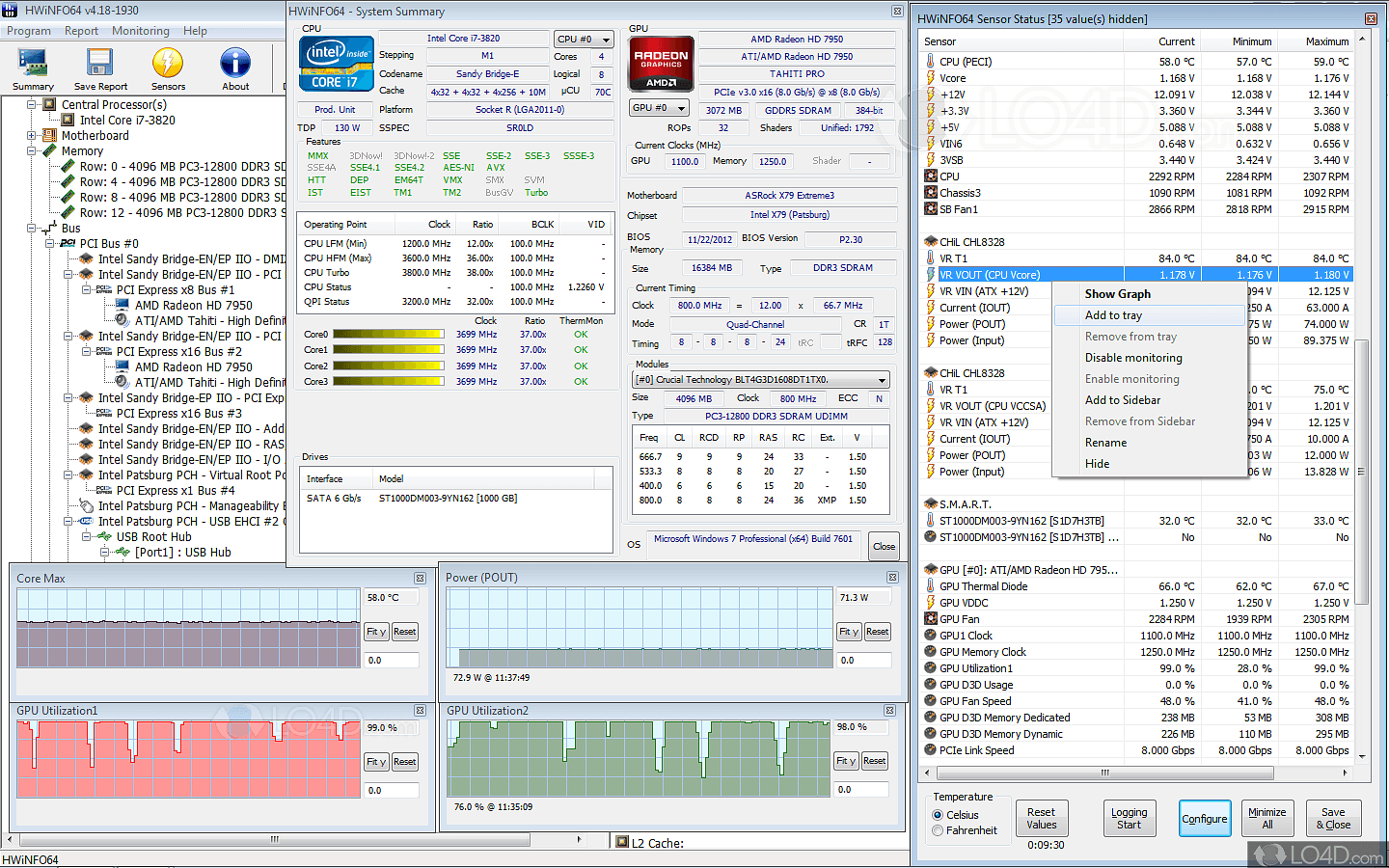Click Reset in Power (POUT) graph

(877, 632)
